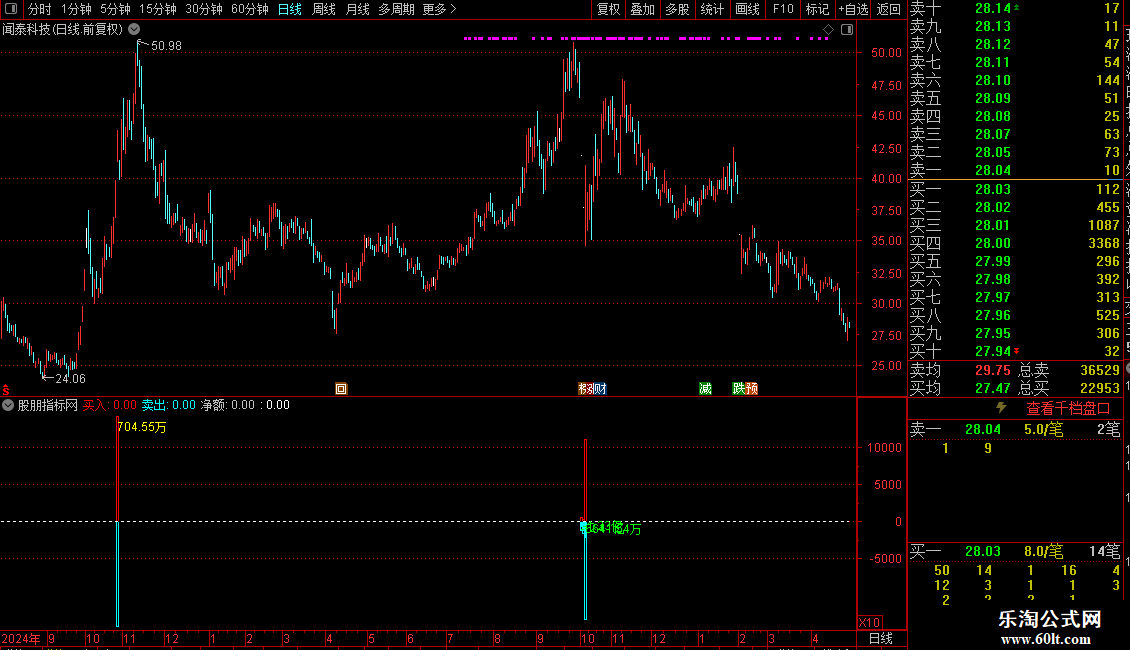Expand the 更多 periods menu

439,9
